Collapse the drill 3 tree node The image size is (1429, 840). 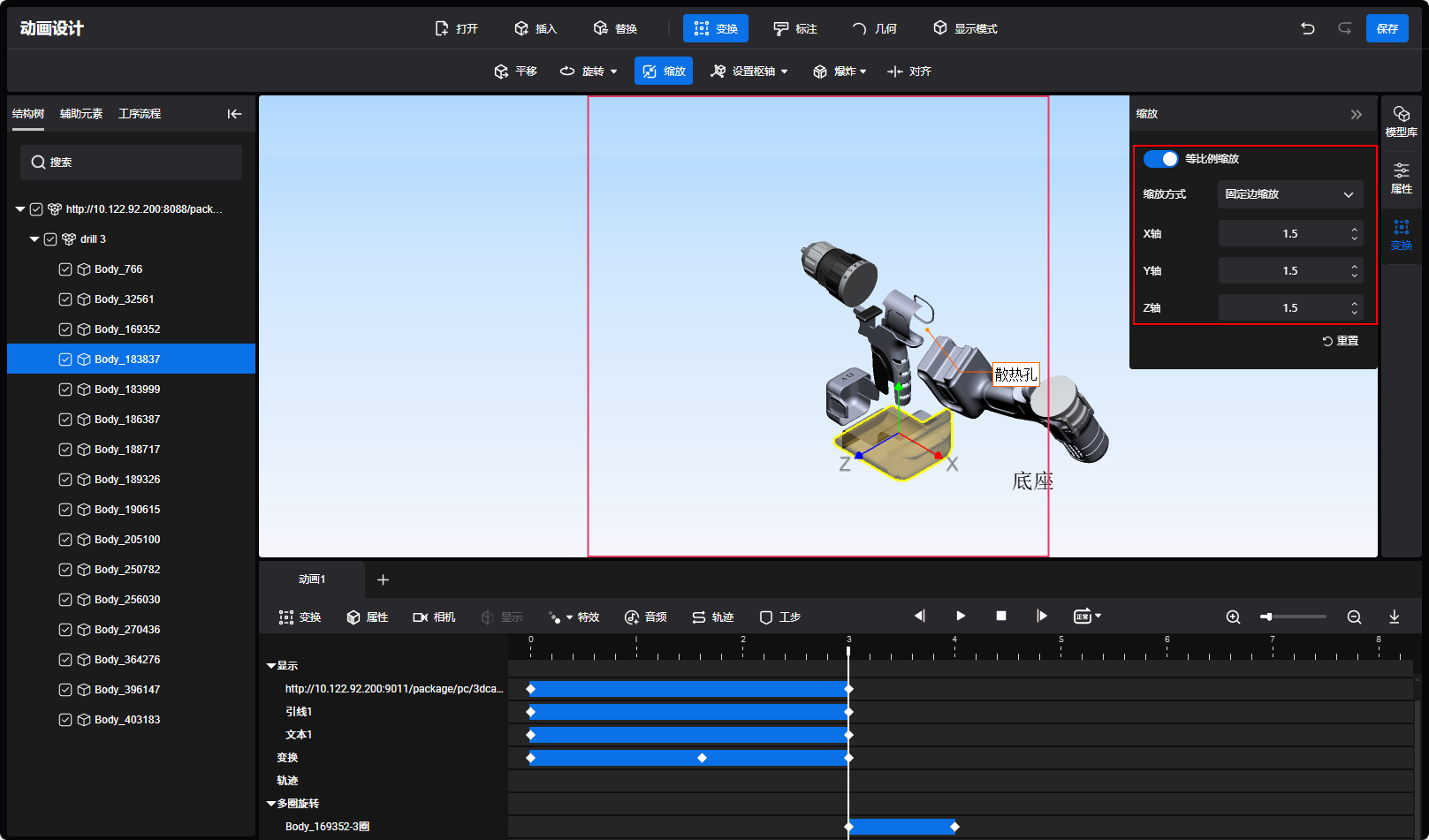[34, 239]
